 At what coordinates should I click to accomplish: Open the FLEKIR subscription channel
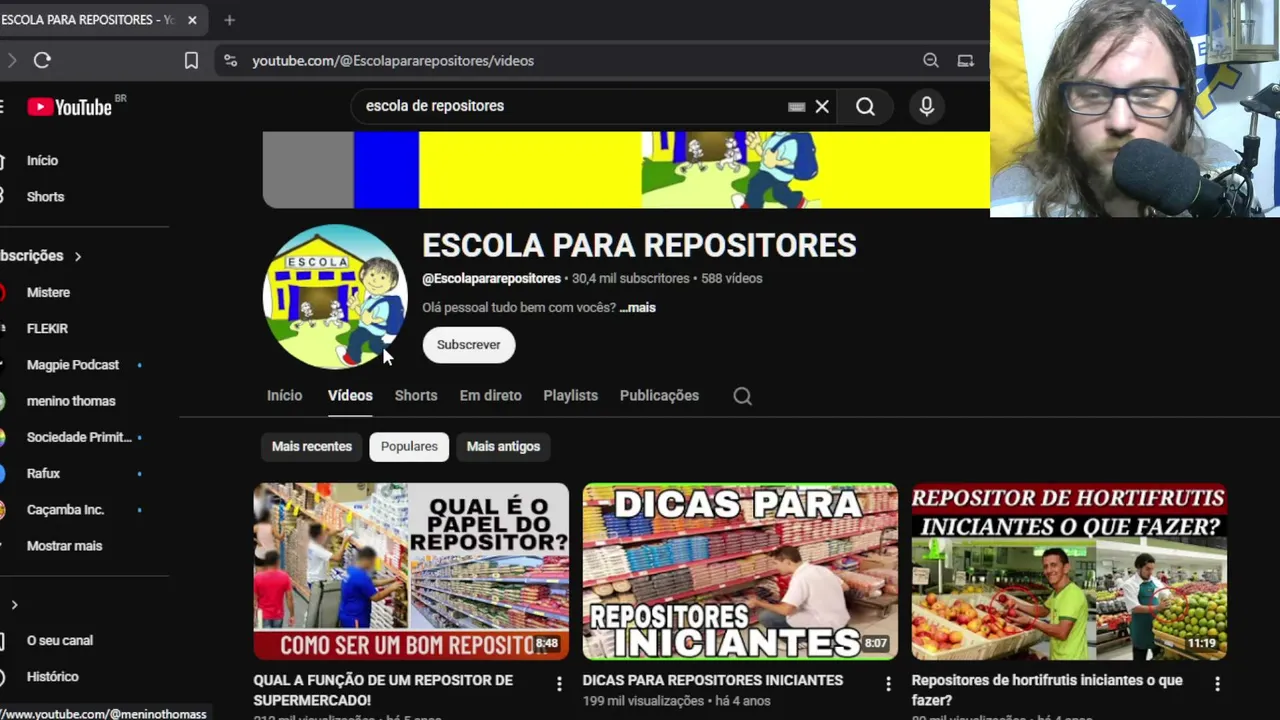[47, 329]
